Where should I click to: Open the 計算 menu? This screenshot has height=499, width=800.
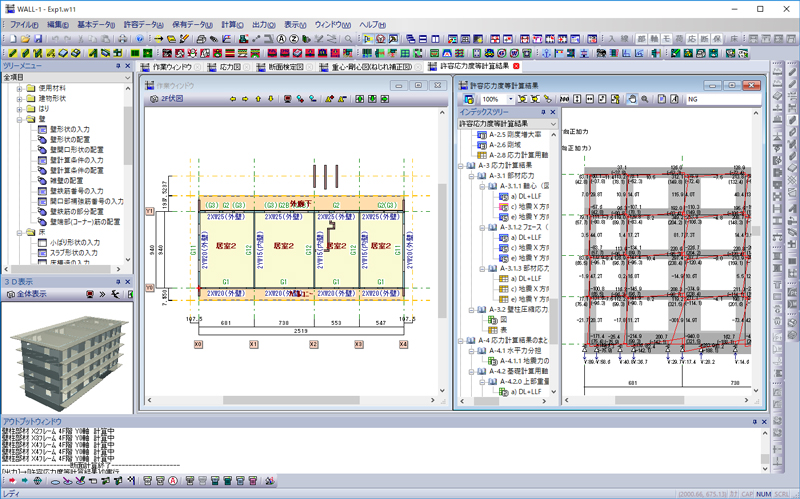[x=231, y=23]
